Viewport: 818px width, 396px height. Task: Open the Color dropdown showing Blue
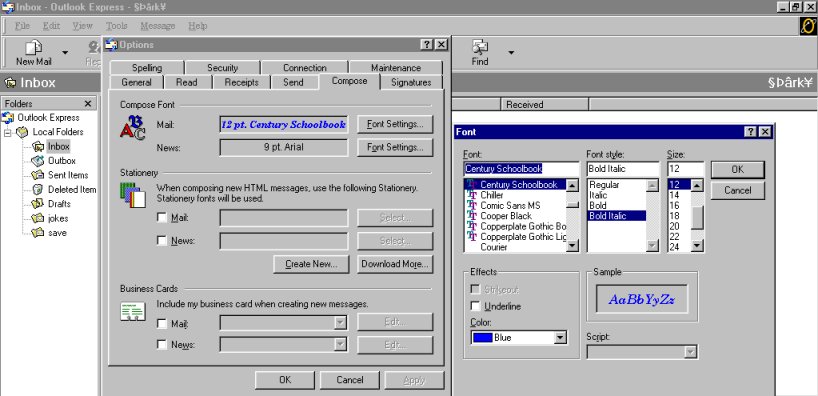[x=560, y=338]
